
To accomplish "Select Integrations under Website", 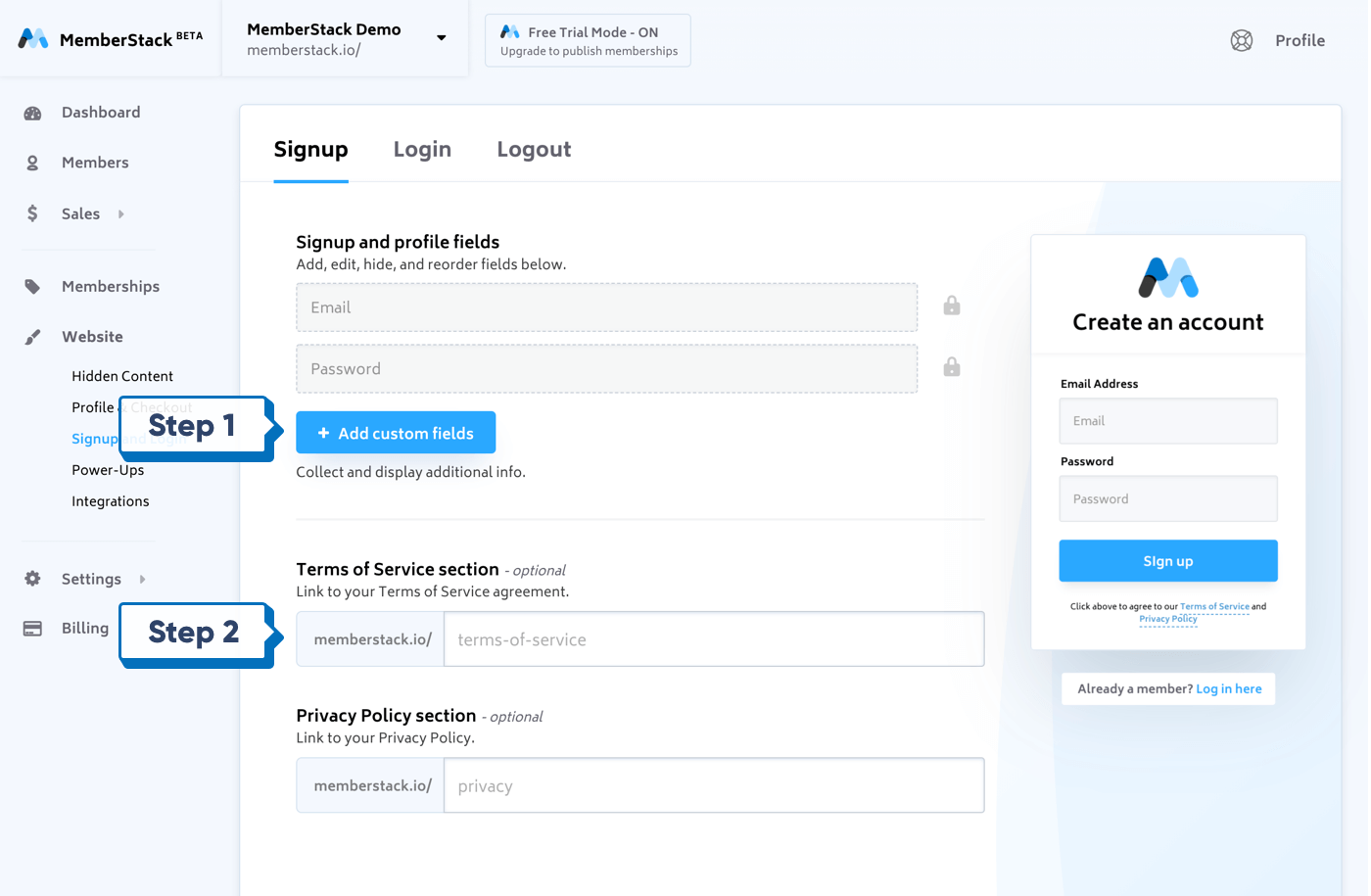I will pyautogui.click(x=111, y=501).
